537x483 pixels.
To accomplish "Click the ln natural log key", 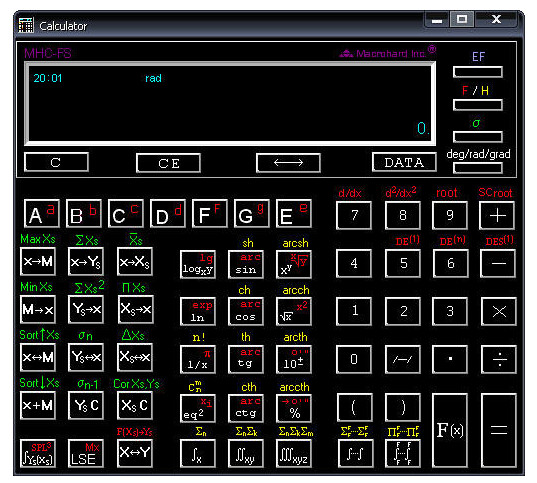I will point(198,311).
